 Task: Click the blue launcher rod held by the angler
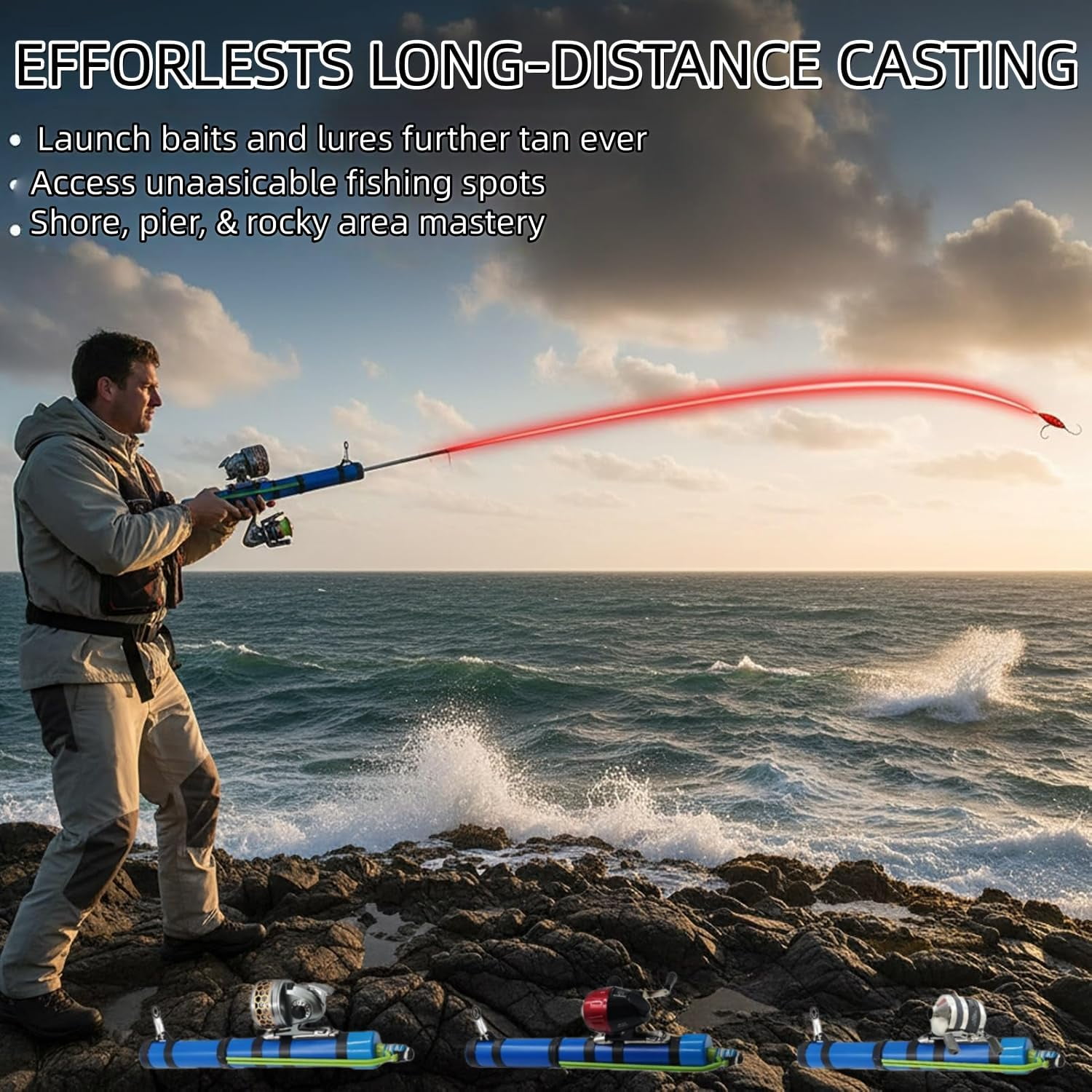click(x=291, y=483)
